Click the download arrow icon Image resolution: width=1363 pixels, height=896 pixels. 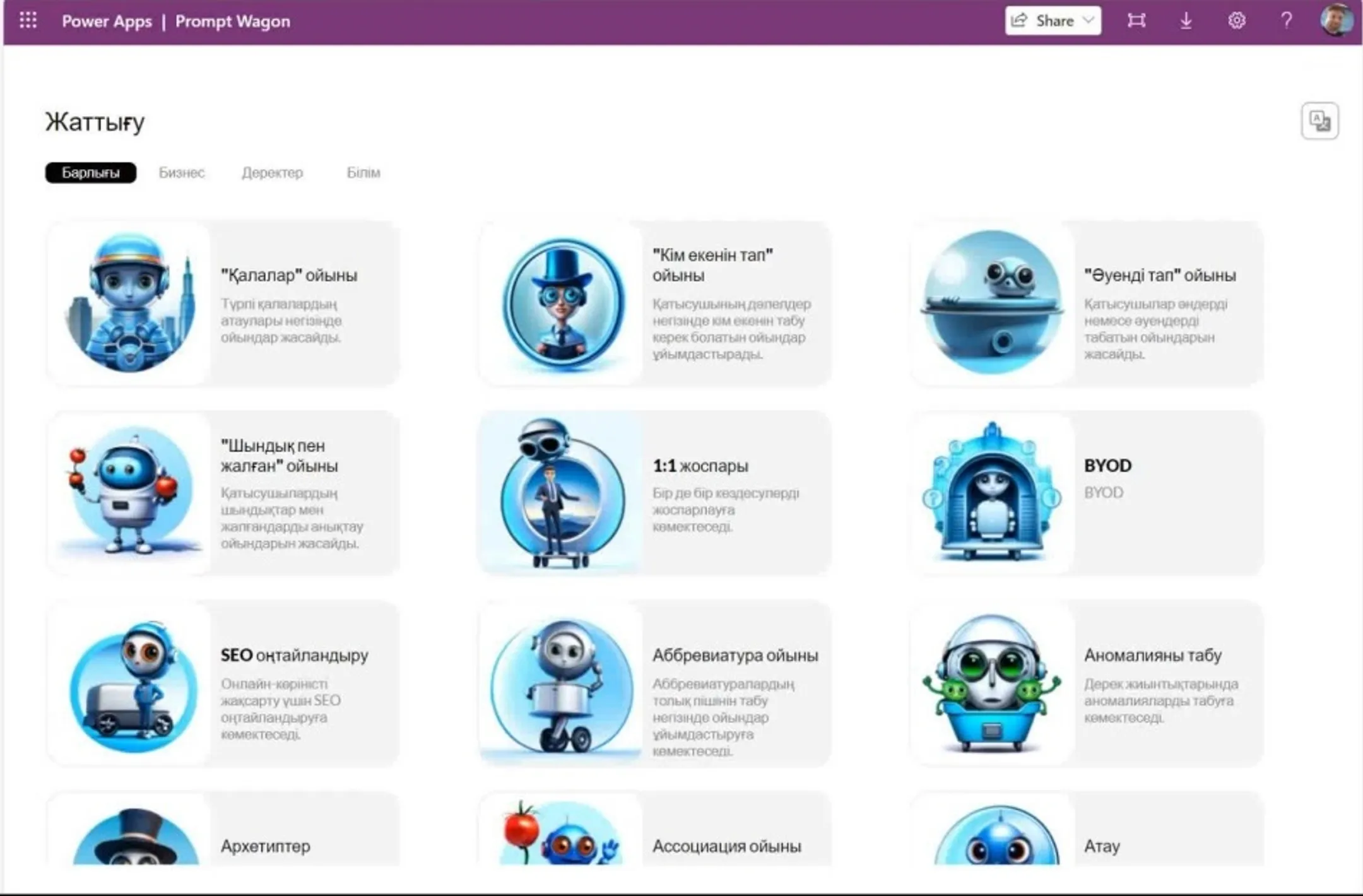coord(1186,21)
